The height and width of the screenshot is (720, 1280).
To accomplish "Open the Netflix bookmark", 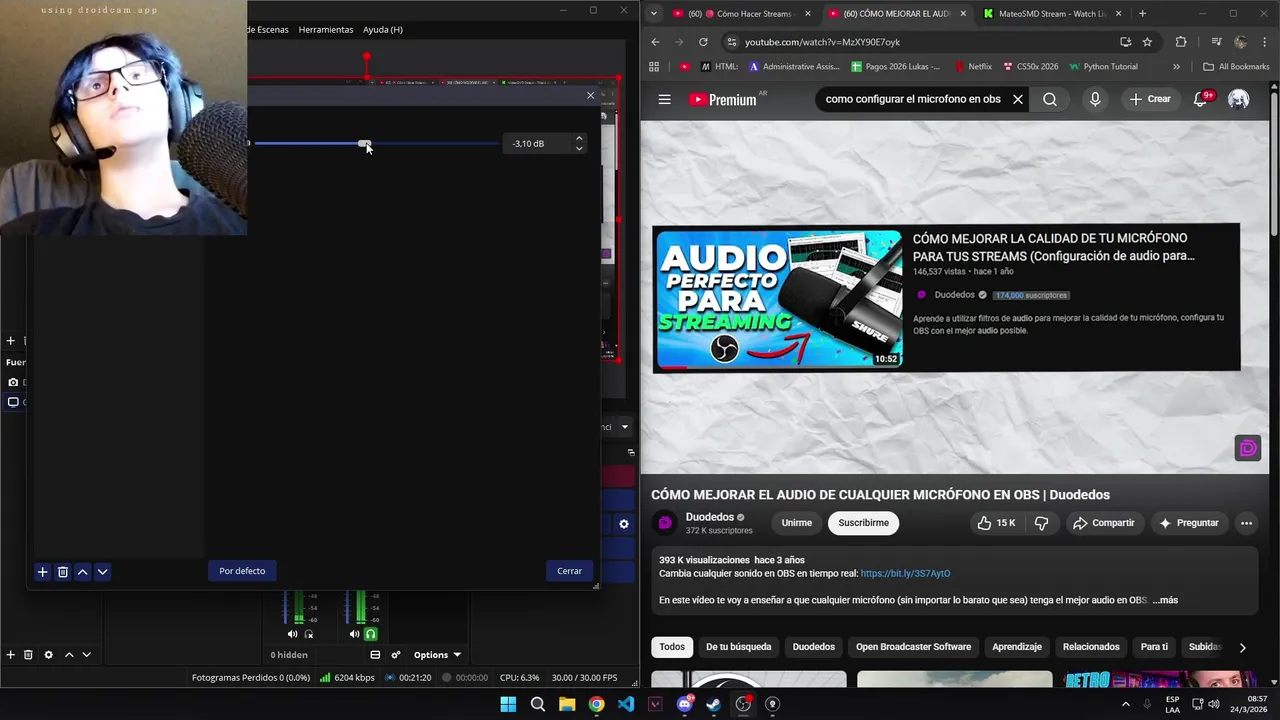I will [973, 67].
